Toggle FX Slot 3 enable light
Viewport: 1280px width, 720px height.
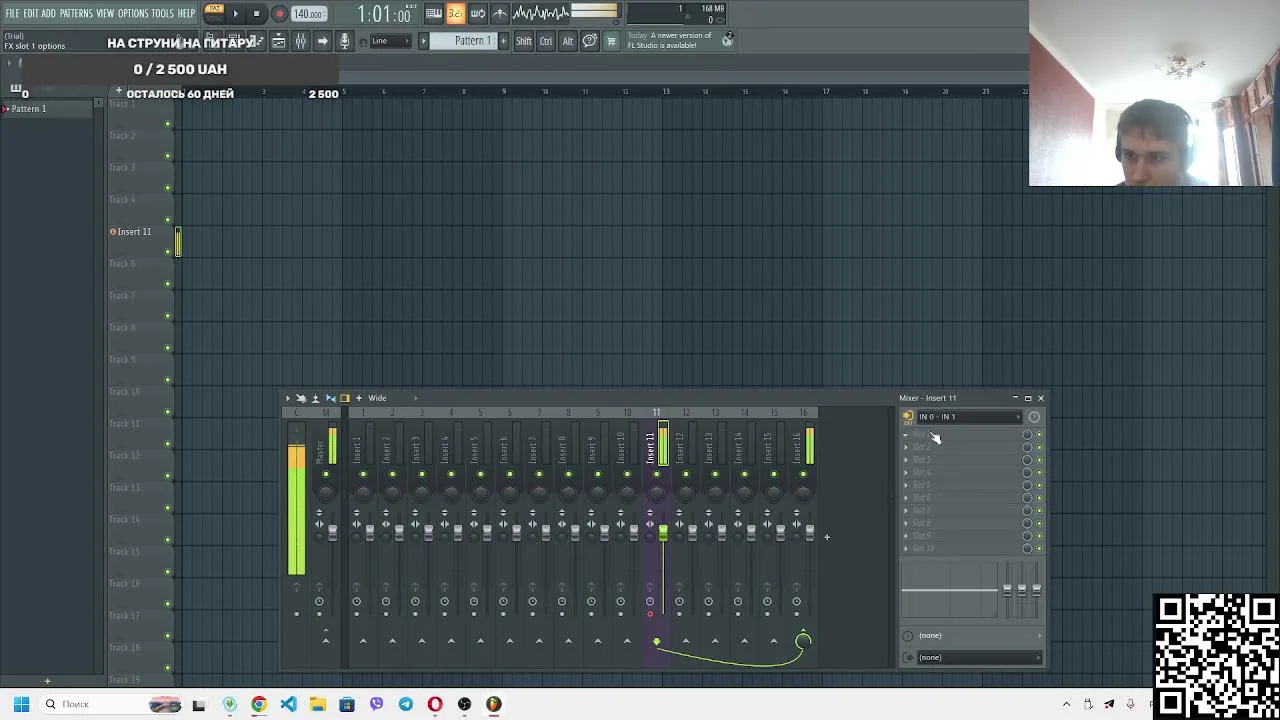1039,460
